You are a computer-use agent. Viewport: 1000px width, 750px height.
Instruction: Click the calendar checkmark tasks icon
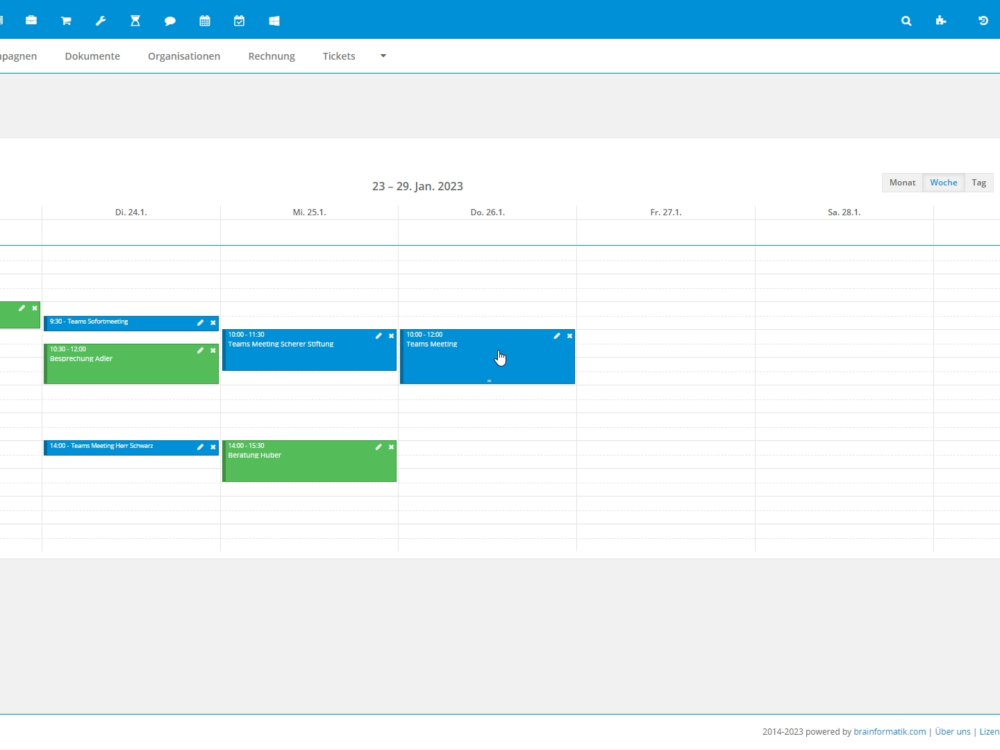(x=239, y=20)
